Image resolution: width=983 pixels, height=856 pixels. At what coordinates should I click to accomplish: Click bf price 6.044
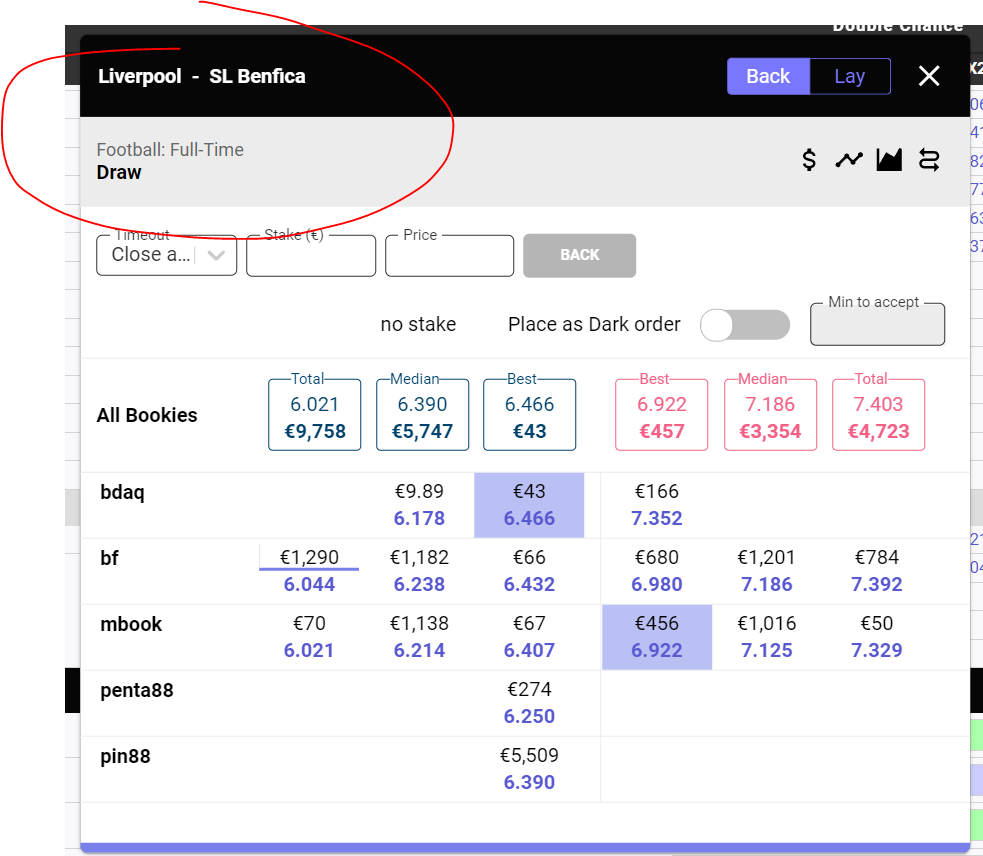(309, 584)
